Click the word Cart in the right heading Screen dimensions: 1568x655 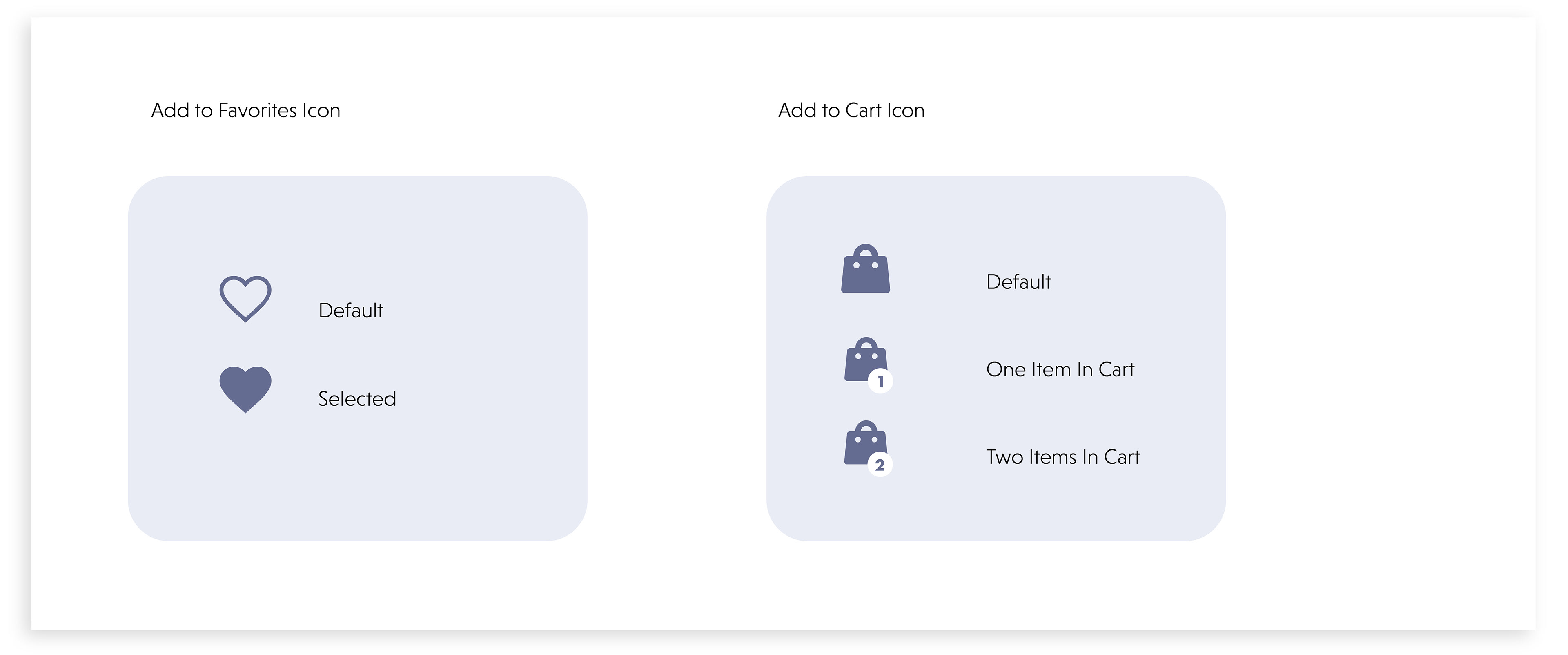point(863,110)
